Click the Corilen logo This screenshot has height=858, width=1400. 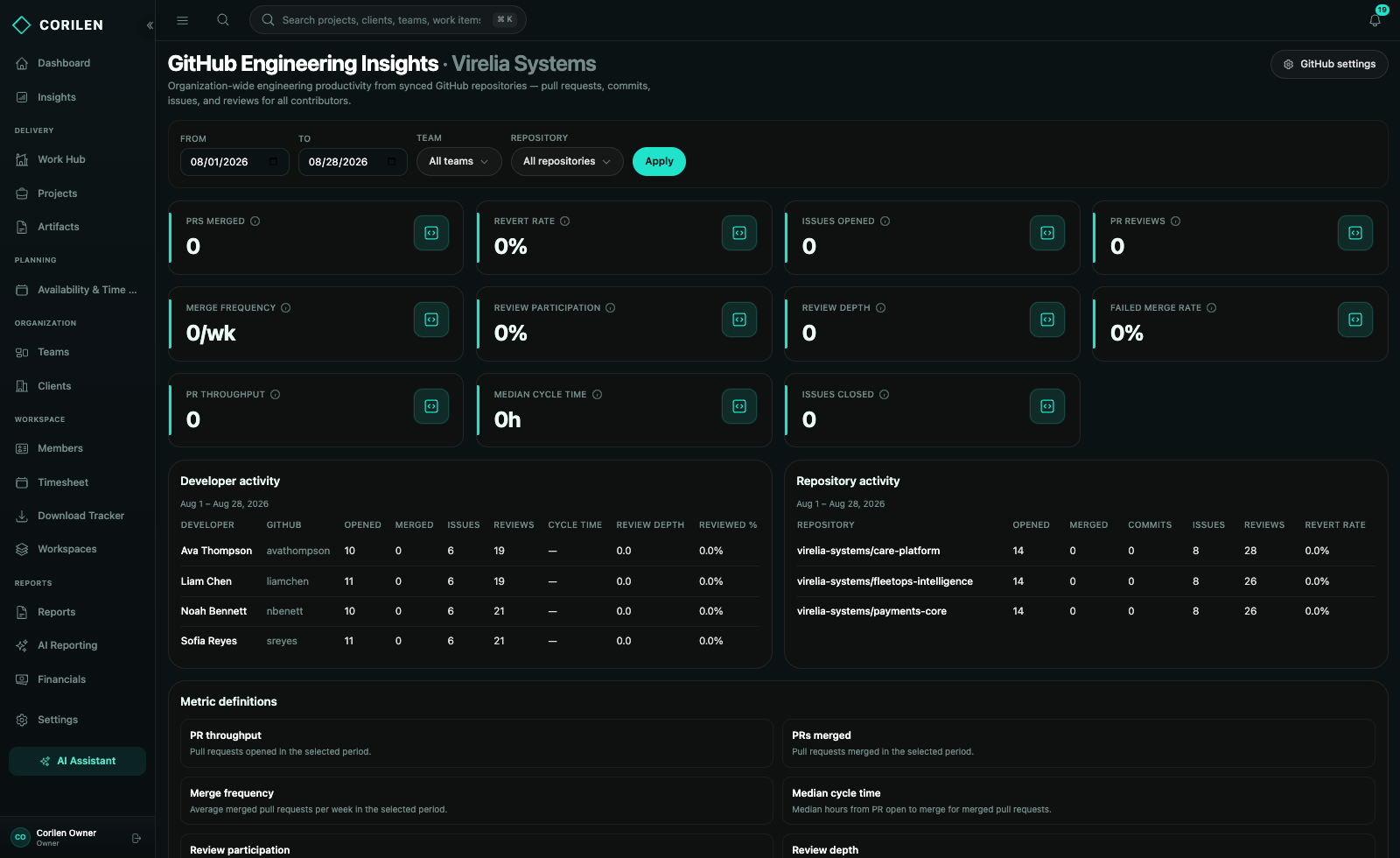(x=58, y=25)
